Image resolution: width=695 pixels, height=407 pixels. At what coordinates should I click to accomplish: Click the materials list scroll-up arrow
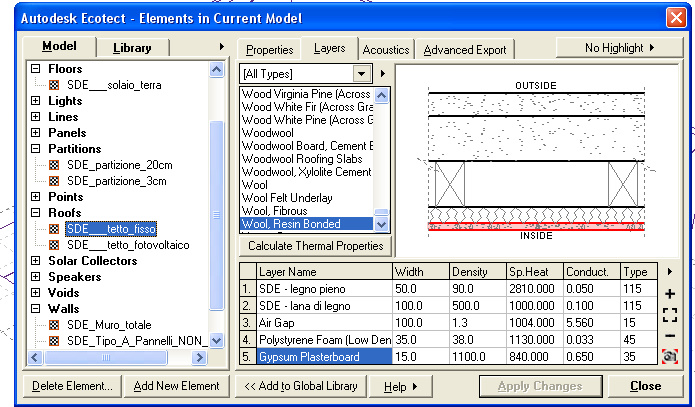point(382,95)
